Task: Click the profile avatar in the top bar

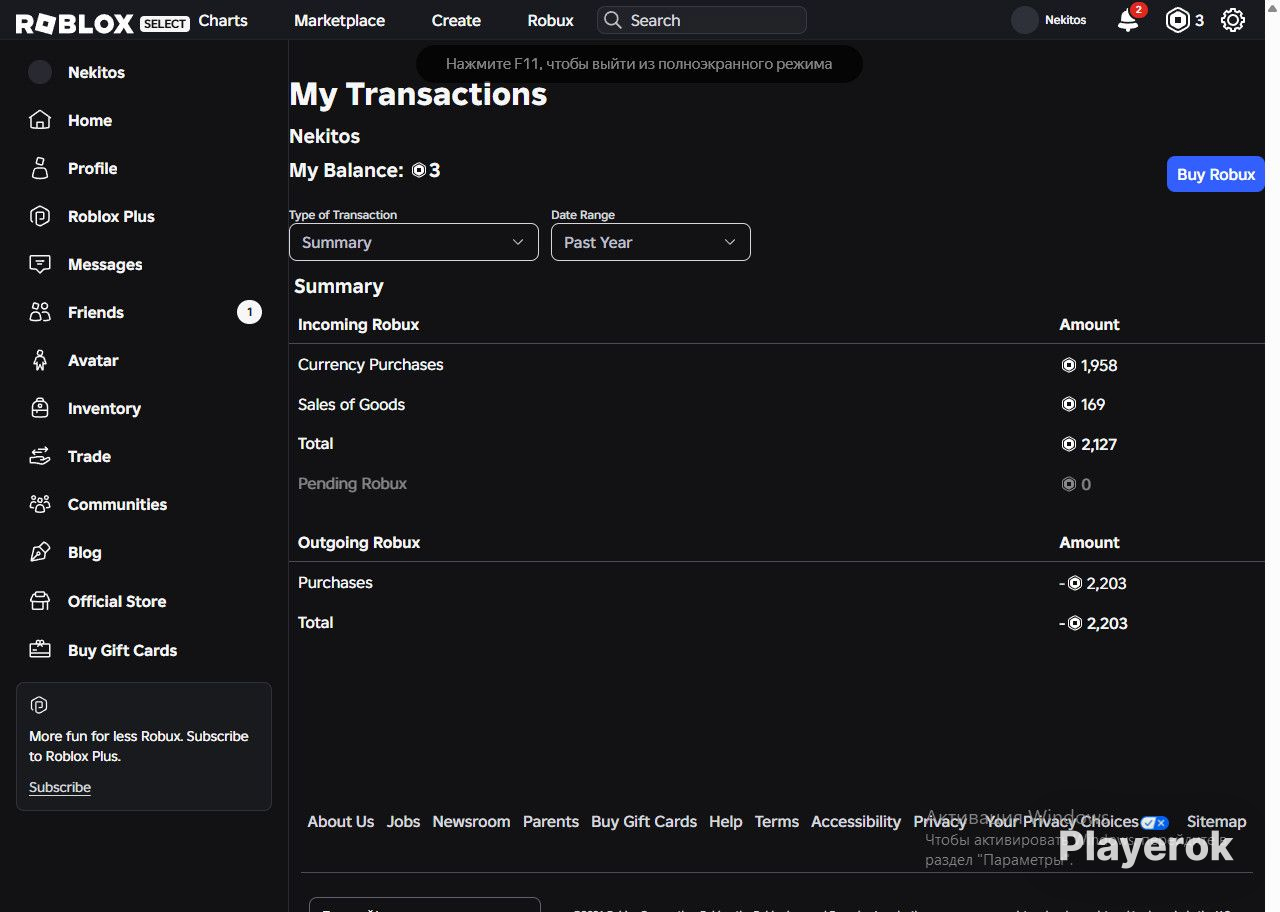Action: click(x=1025, y=20)
